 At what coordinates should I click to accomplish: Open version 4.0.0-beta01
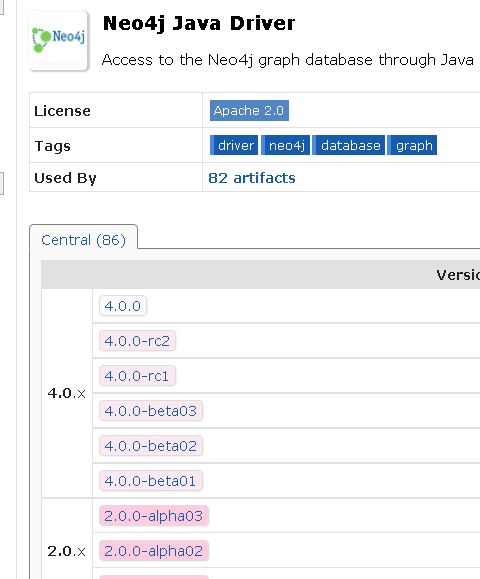click(151, 481)
